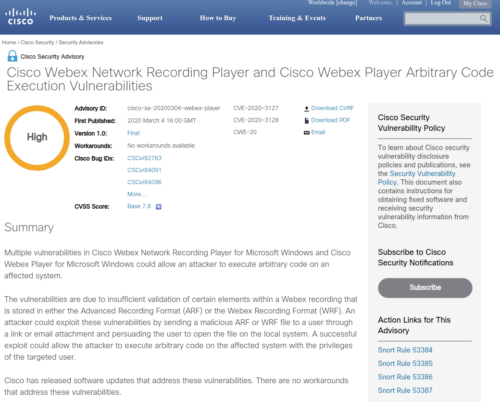
Task: Expand CVSS score details plus icon
Action: [x=159, y=207]
